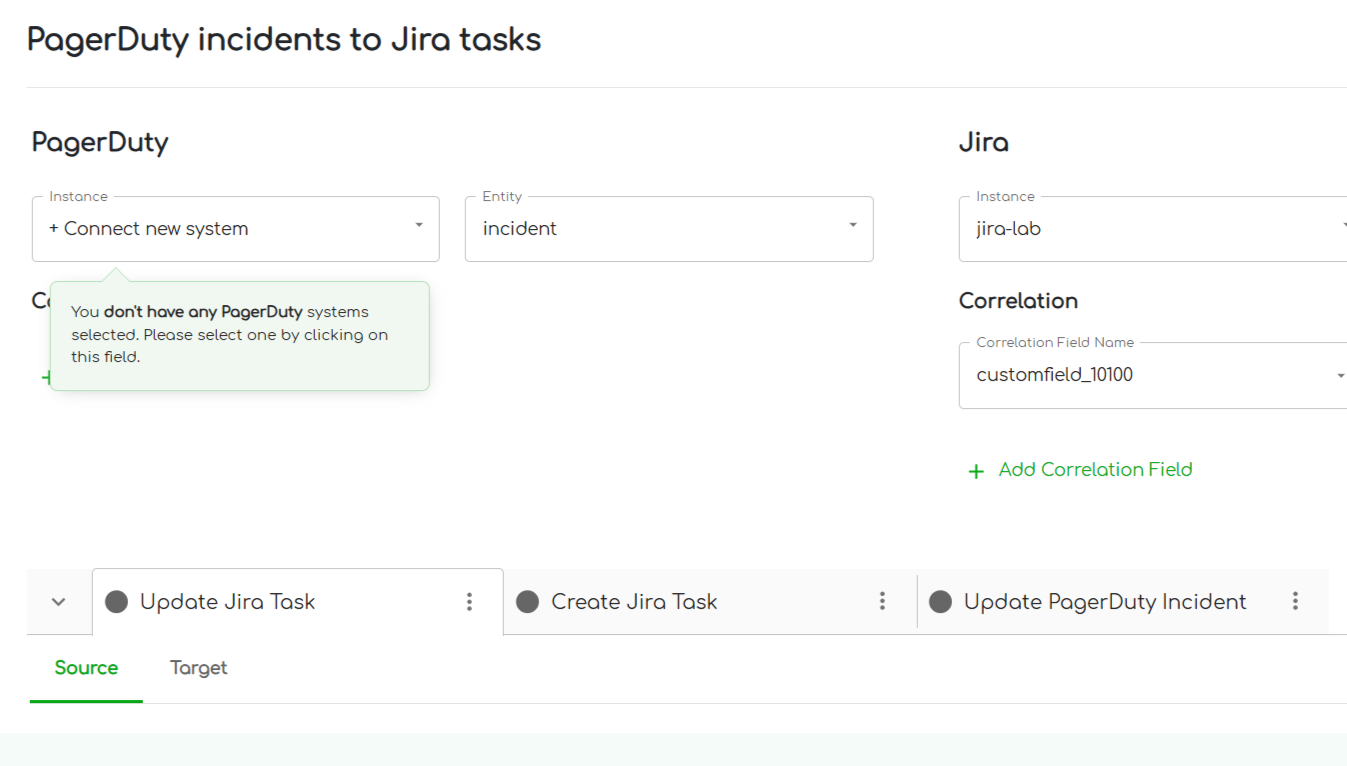The image size is (1347, 766).
Task: Click the Add Correlation Field link
Action: (x=1095, y=470)
